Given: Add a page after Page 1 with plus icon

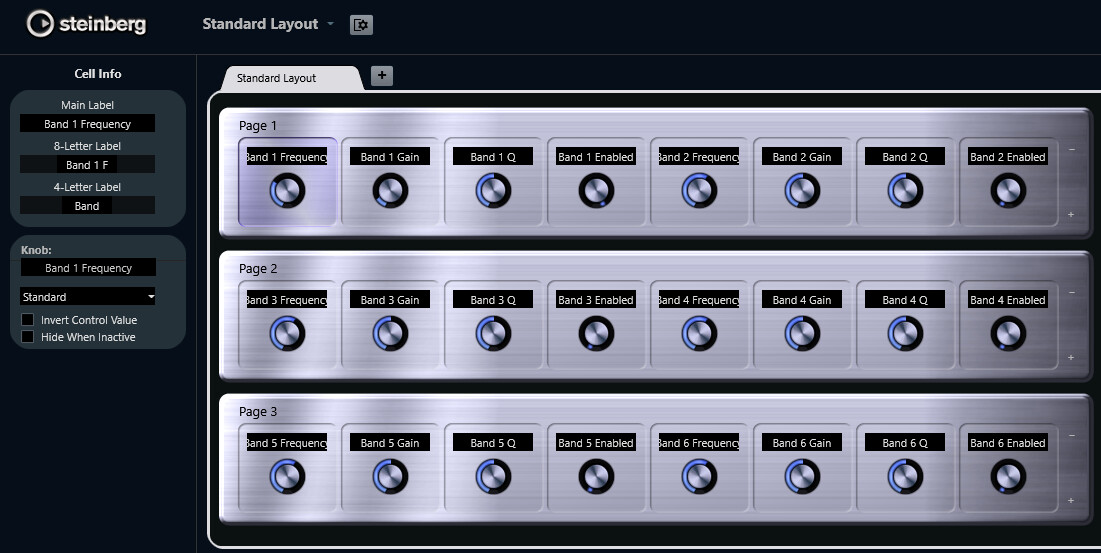Looking at the screenshot, I should [1071, 214].
